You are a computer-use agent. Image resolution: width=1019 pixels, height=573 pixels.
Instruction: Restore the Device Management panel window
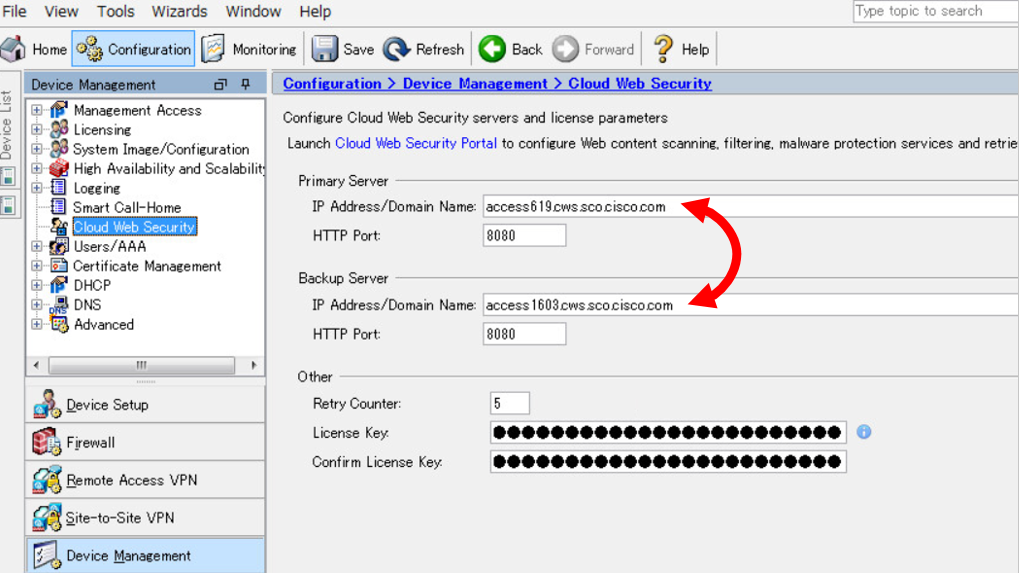point(220,84)
